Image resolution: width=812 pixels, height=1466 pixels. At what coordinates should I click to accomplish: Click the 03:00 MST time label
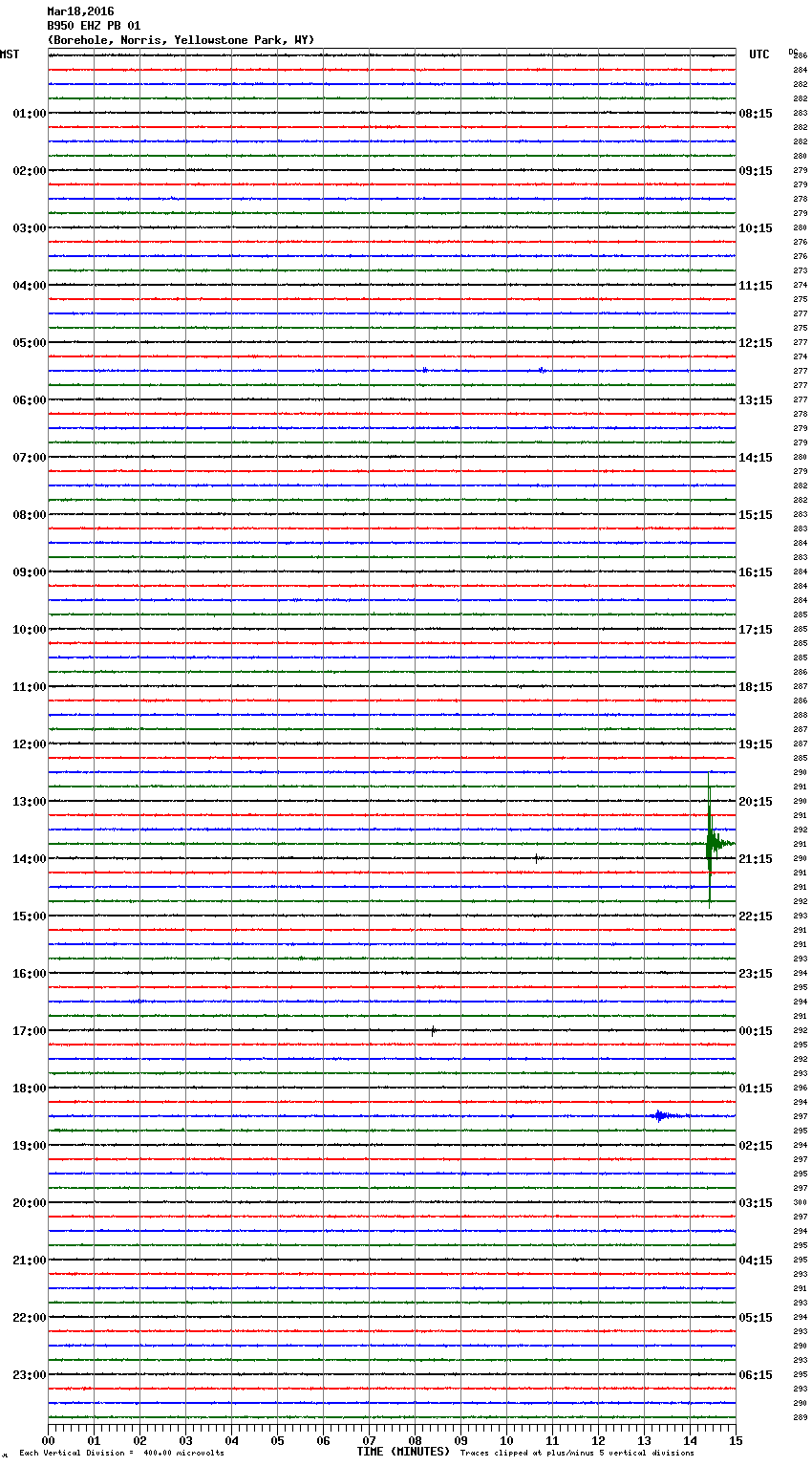[30, 228]
